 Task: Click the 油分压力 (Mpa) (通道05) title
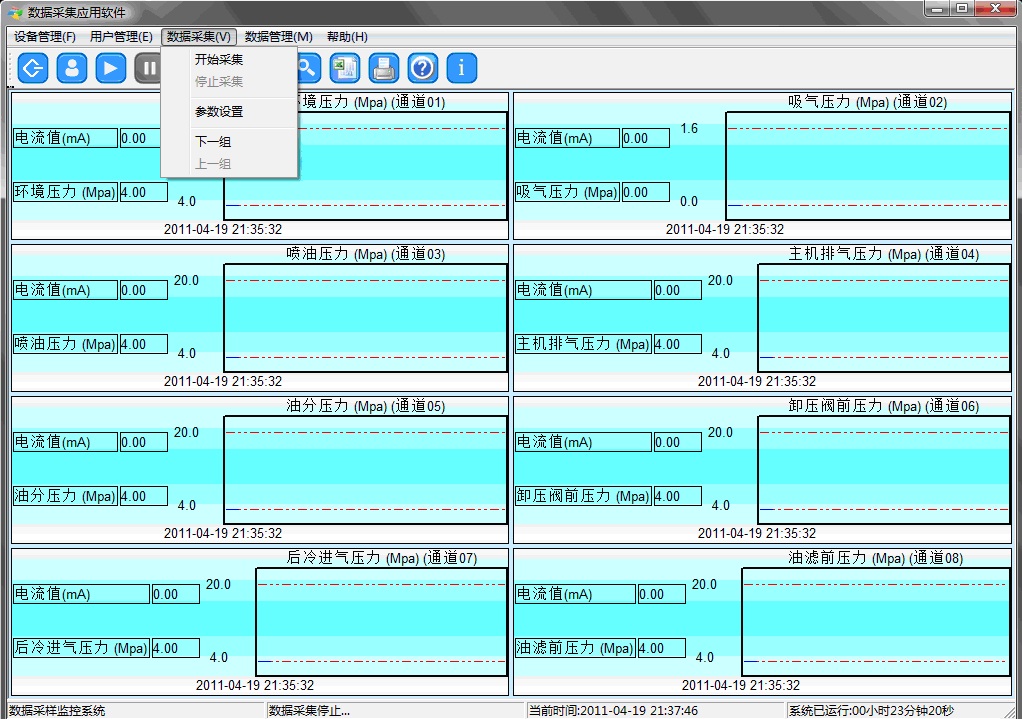tap(366, 405)
